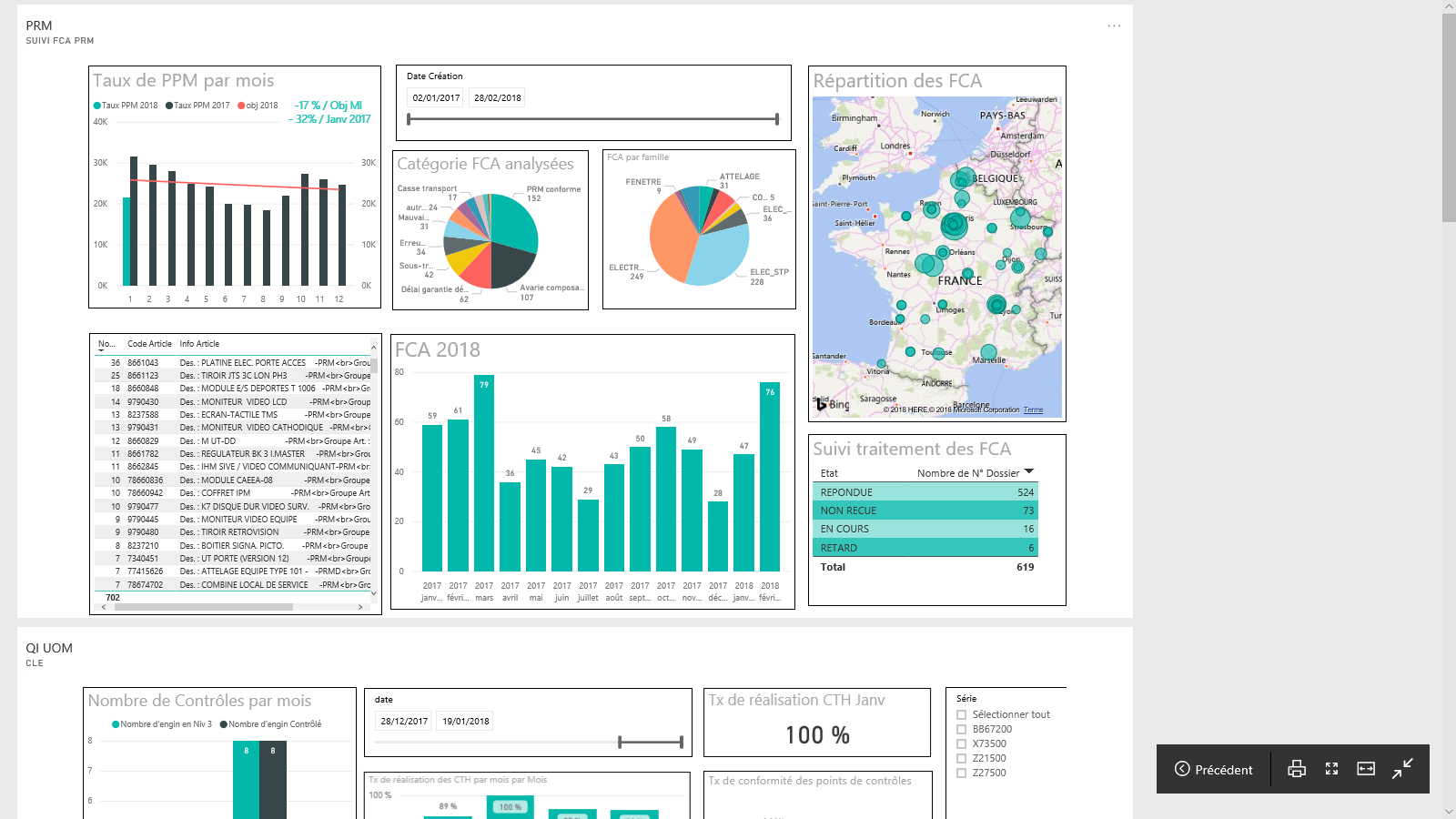Click the Code Article column header
The width and height of the screenshot is (1456, 819).
(x=149, y=344)
